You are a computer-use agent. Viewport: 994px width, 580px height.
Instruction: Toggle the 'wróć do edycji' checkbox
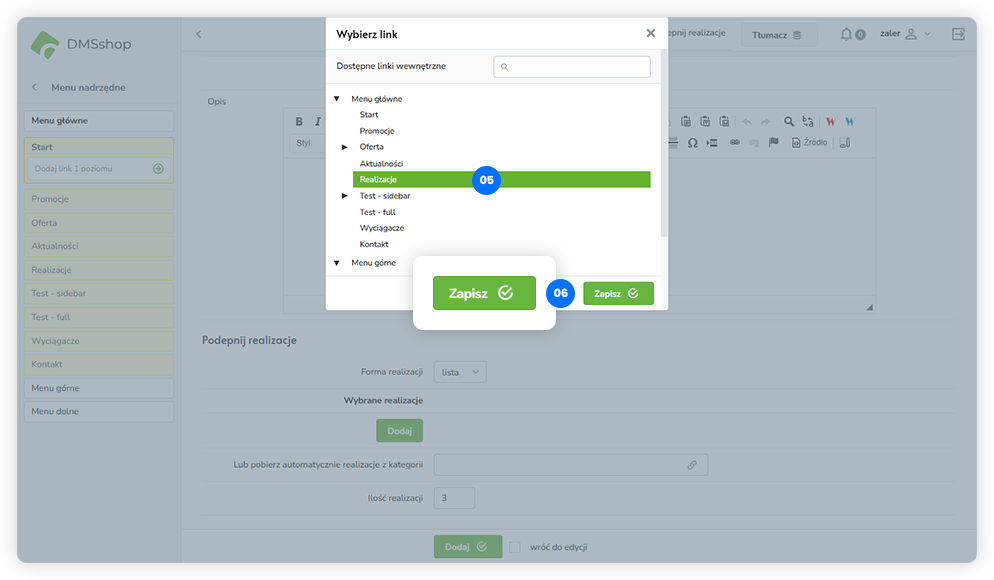[x=515, y=547]
